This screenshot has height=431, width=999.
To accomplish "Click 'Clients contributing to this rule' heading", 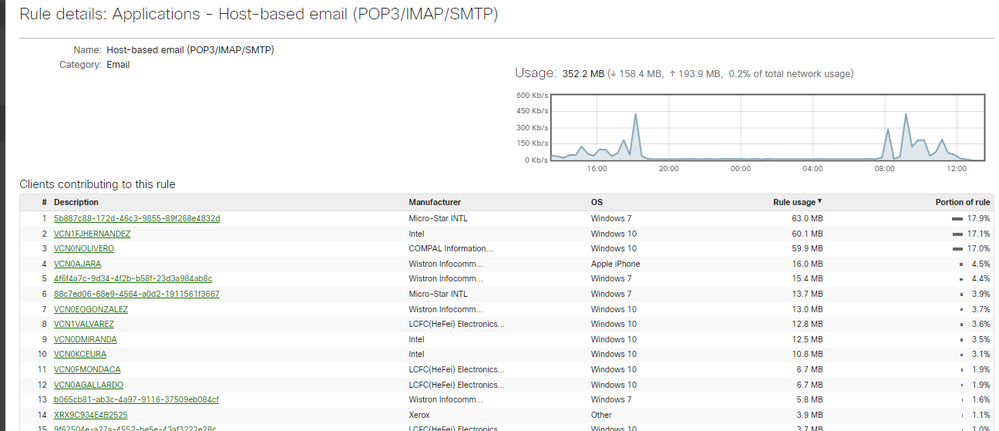I will coord(97,184).
